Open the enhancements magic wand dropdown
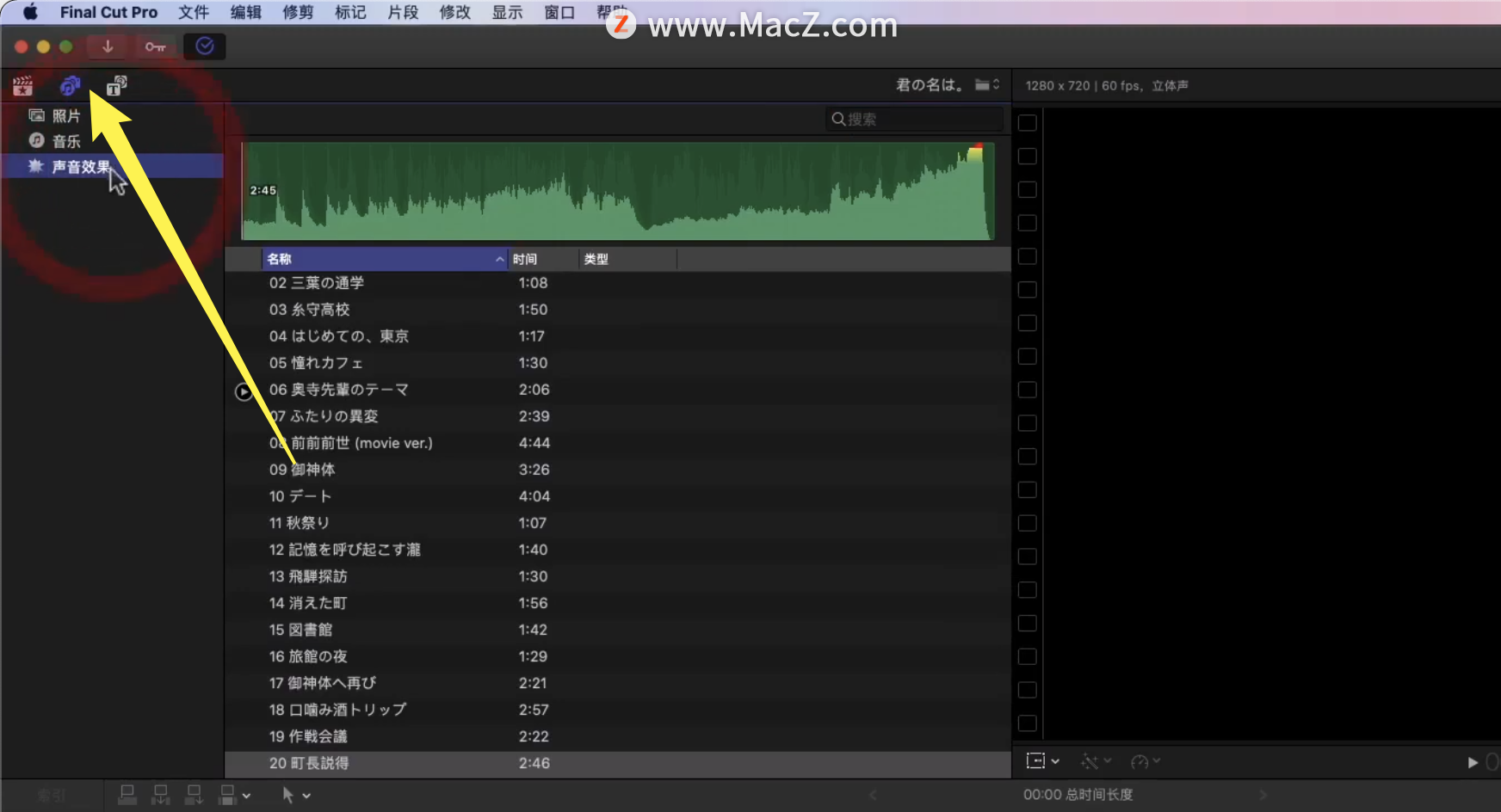This screenshot has width=1501, height=812. [x=1096, y=761]
